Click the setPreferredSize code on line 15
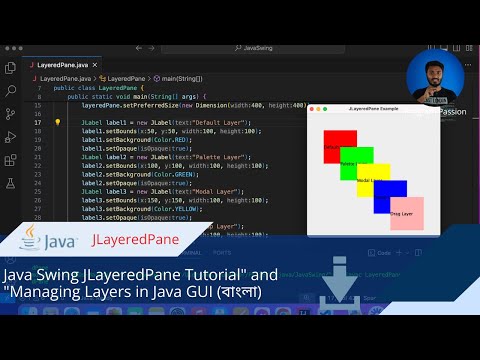Viewport: 480px width, 360px height. (194, 105)
